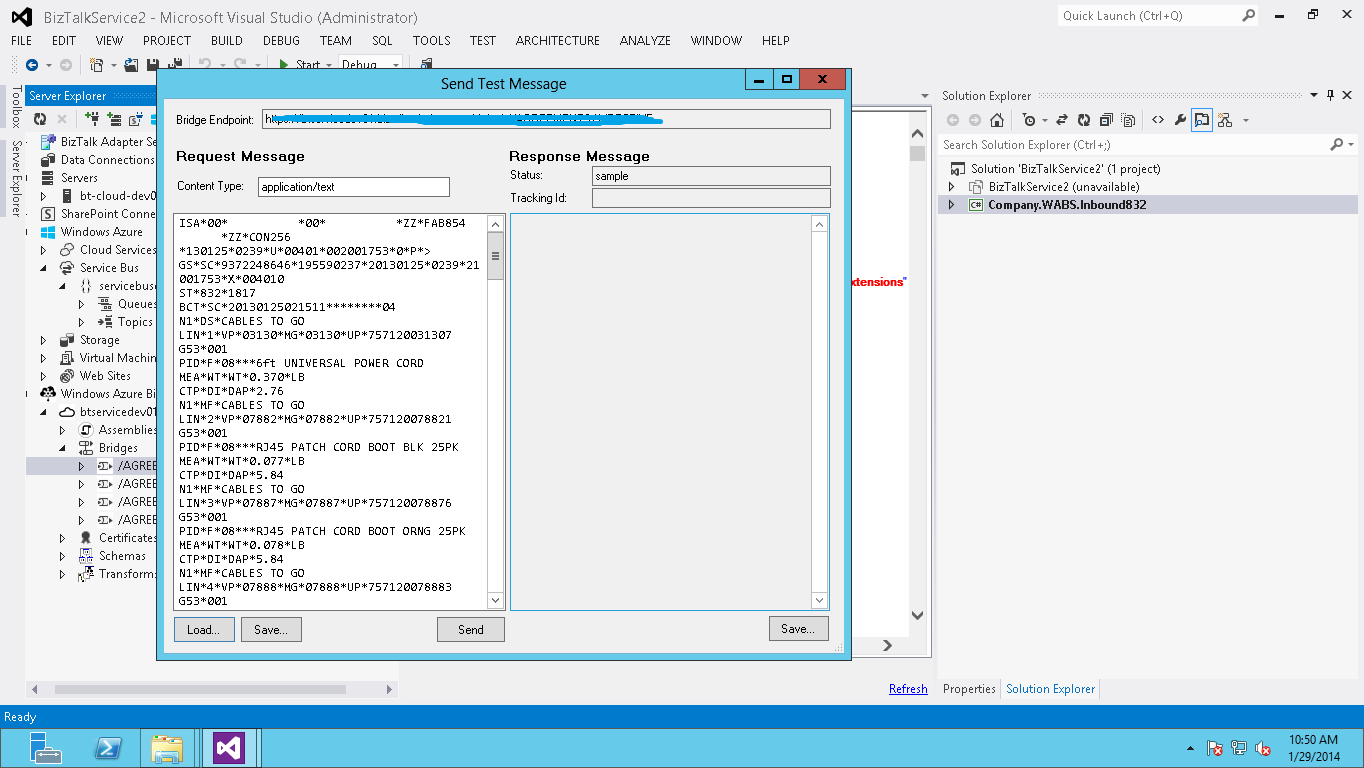Select Solution 'BizTalkService2' (1 project)
The image size is (1364, 768).
1065,169
